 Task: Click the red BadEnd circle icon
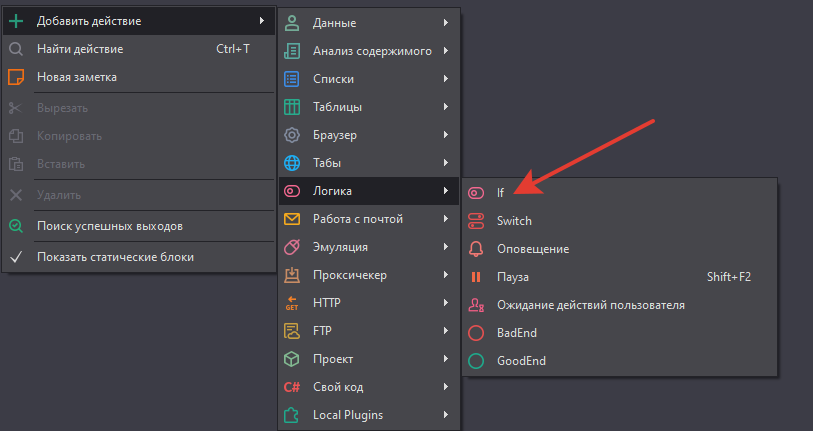point(476,332)
